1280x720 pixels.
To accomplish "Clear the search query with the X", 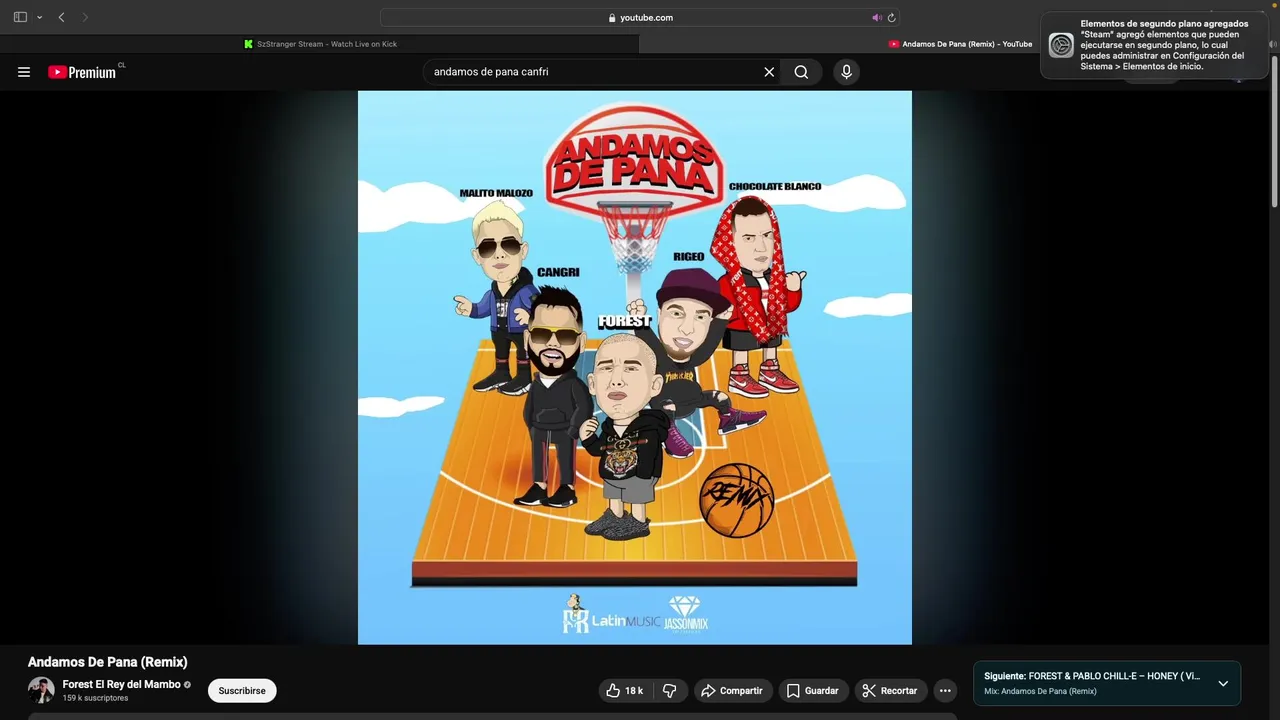I will (x=769, y=72).
